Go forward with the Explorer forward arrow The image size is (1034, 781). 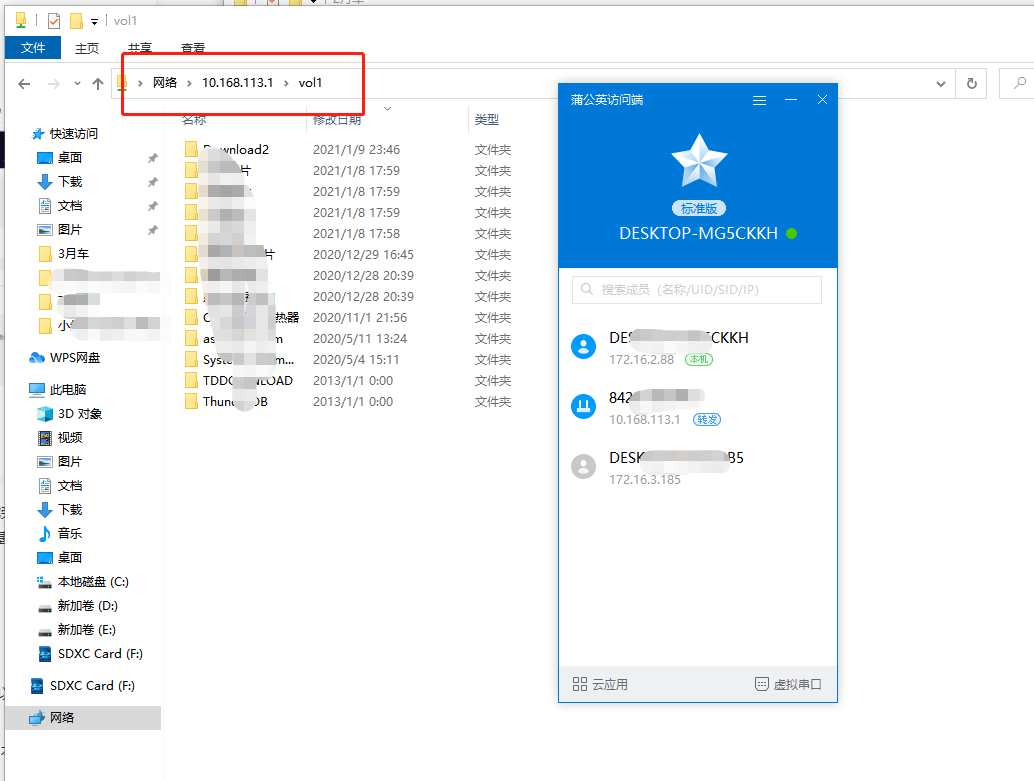coord(53,84)
